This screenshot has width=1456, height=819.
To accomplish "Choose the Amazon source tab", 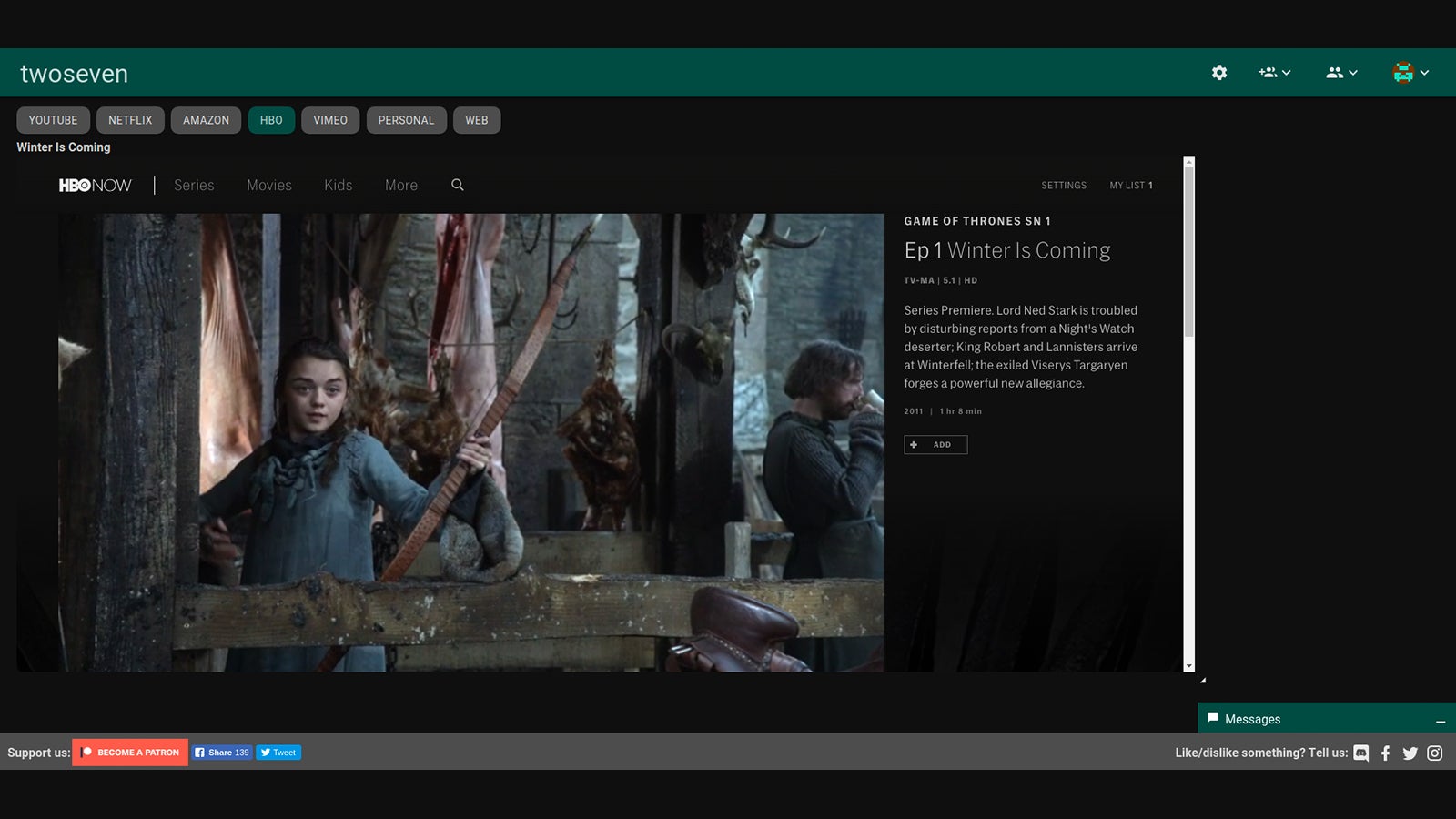I will coord(206,120).
